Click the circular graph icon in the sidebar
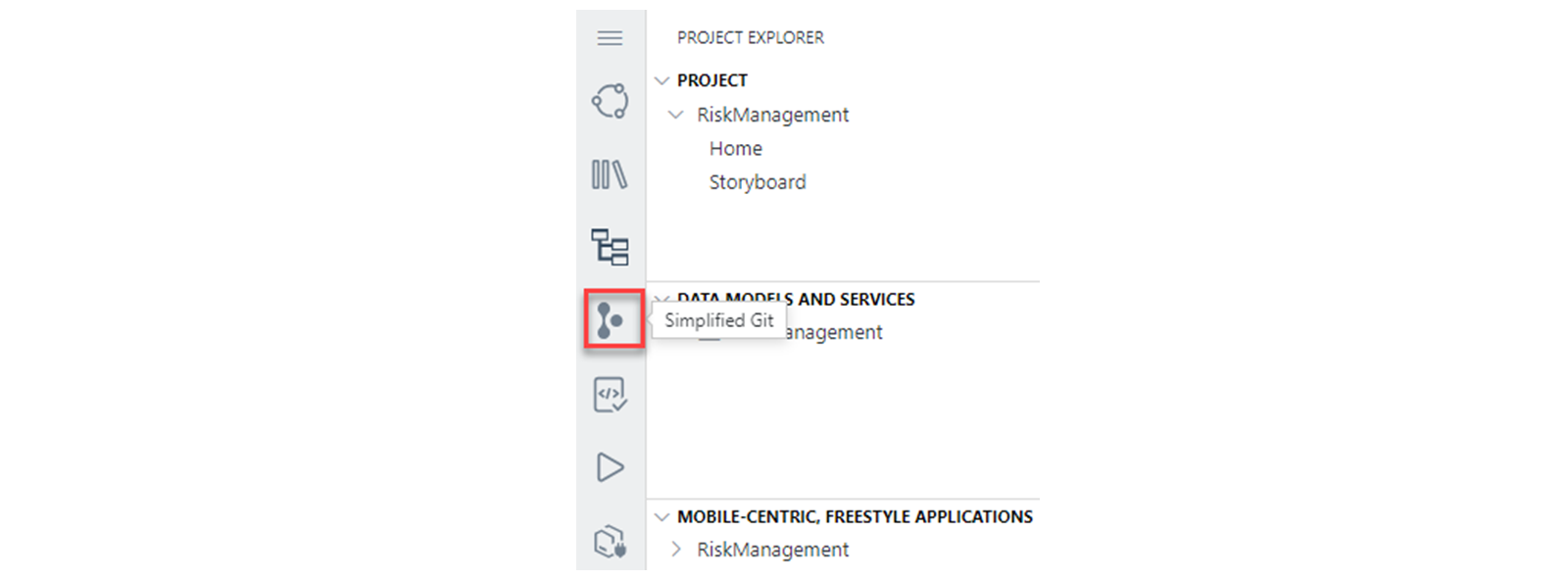 click(x=610, y=101)
